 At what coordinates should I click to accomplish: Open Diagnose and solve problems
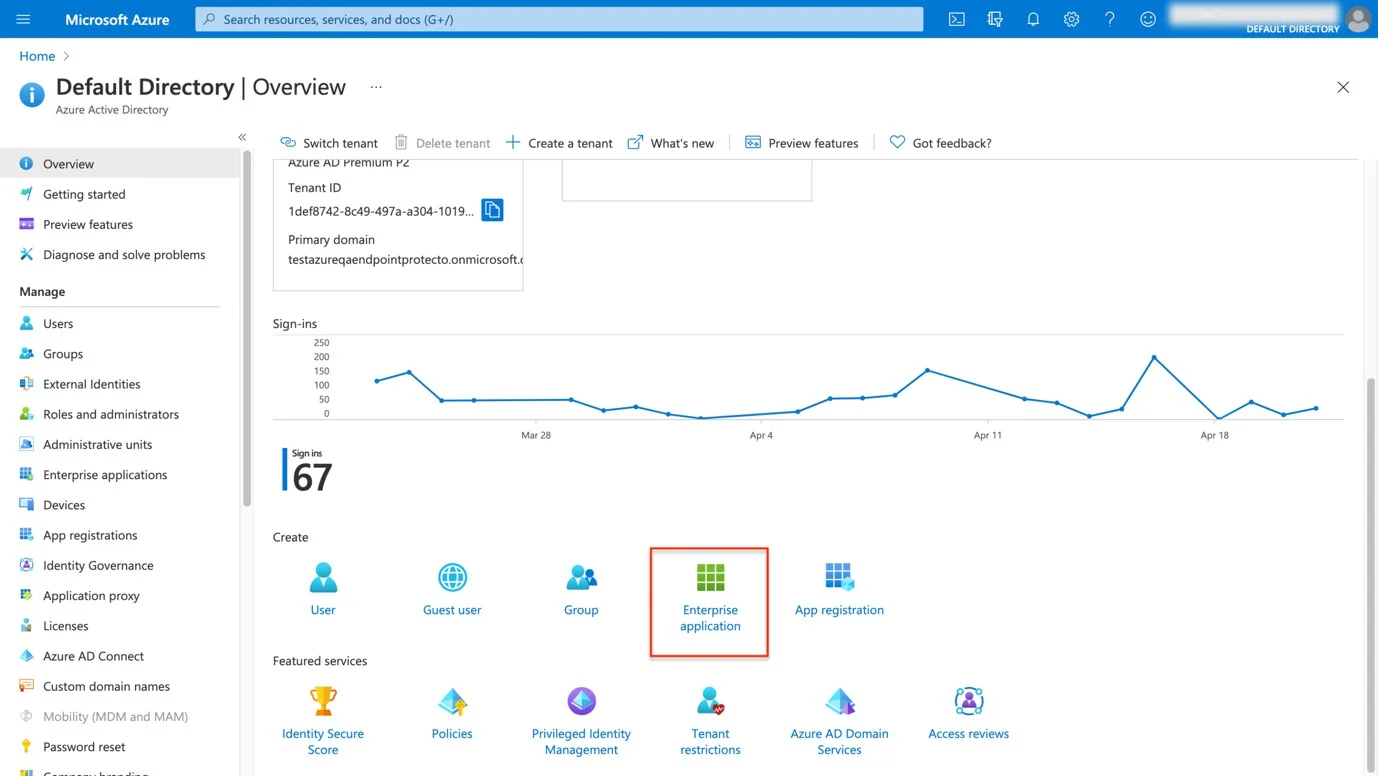coord(120,254)
